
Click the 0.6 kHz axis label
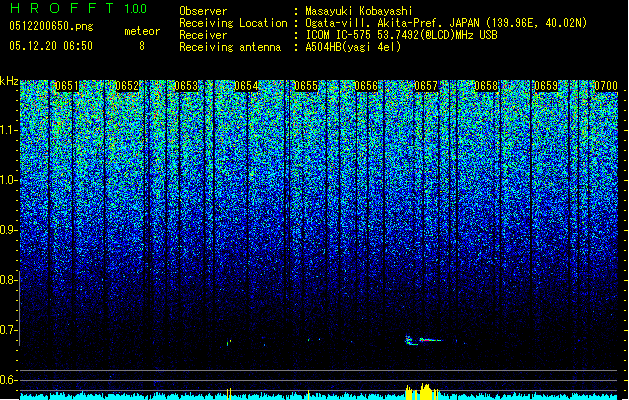click(9, 380)
